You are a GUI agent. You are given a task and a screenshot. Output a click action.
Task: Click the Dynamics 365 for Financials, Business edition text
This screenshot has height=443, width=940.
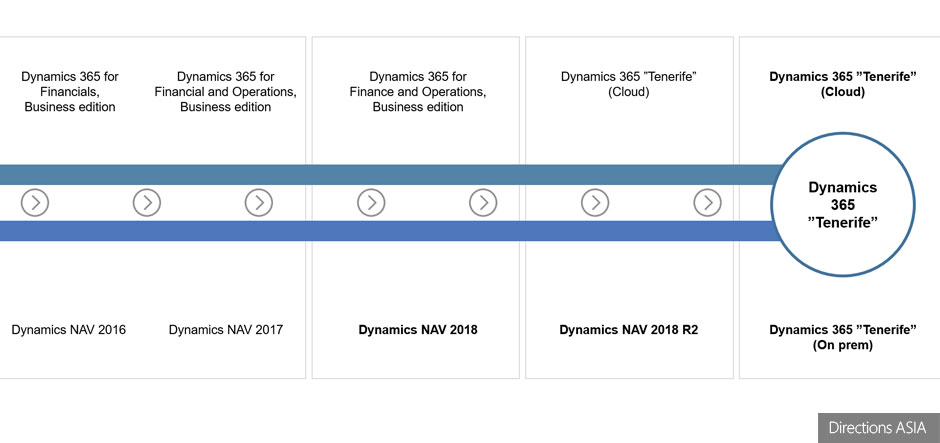coord(69,91)
